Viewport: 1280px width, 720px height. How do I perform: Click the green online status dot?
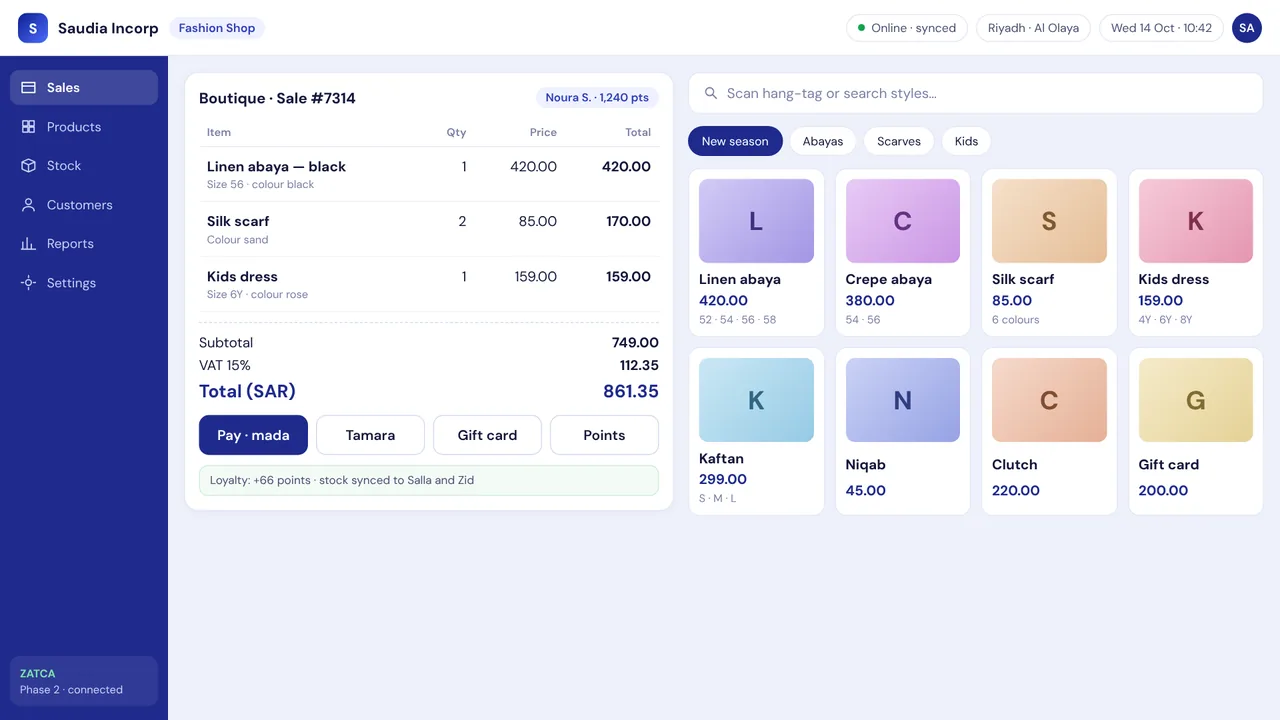coord(862,28)
